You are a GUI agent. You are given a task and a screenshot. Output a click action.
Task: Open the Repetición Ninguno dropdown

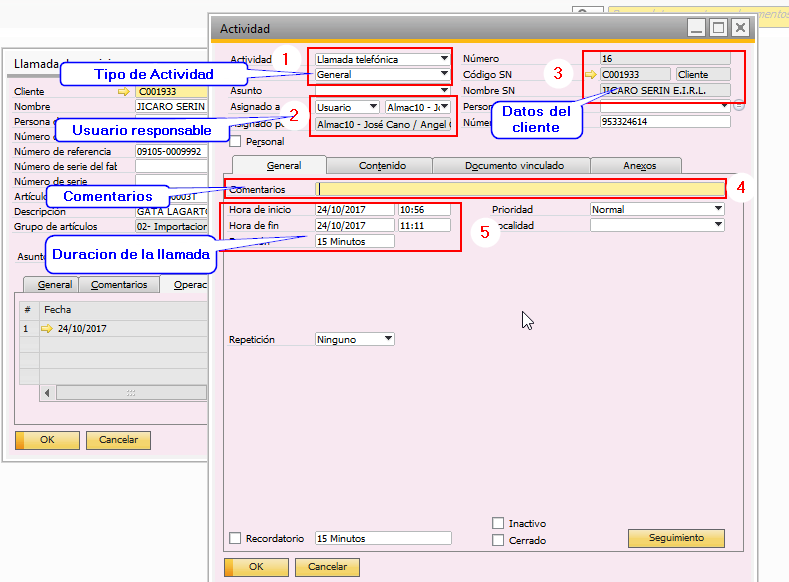(388, 339)
